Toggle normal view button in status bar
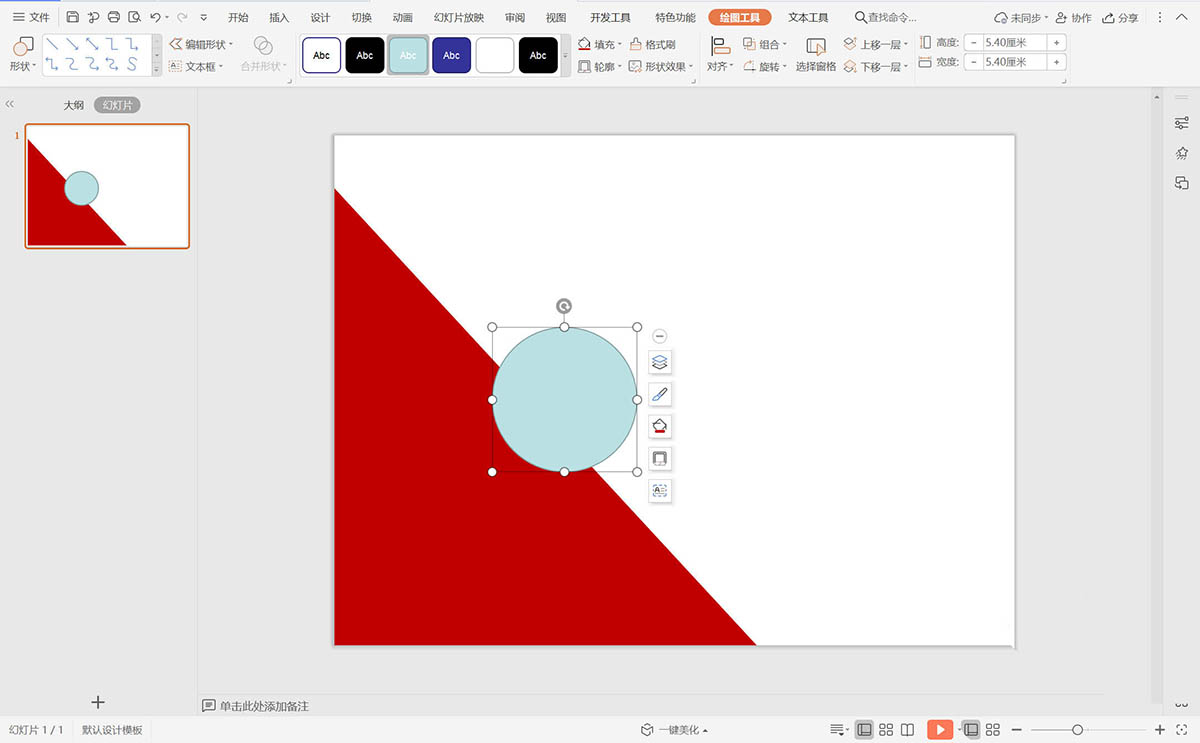Viewport: 1200px width, 743px height. pyautogui.click(x=865, y=730)
